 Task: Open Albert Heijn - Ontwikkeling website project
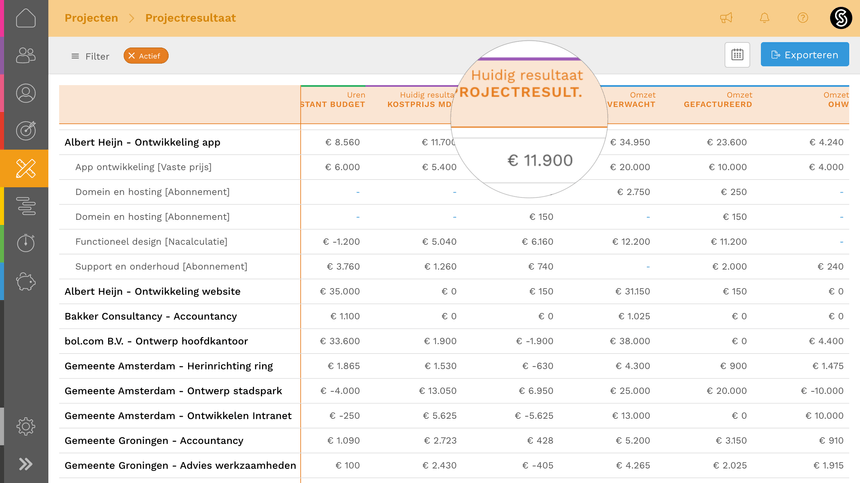[152, 291]
